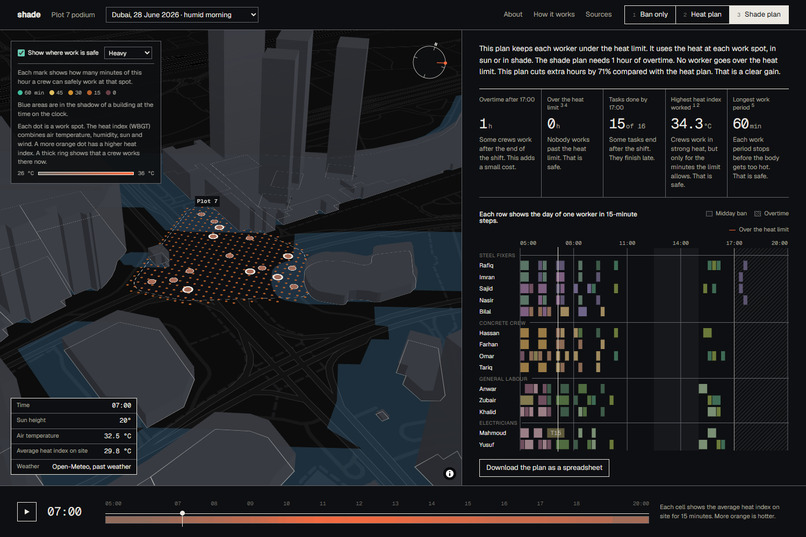Click the Sun height 20° row
Screen dimensions: 806x537
pos(74,420)
